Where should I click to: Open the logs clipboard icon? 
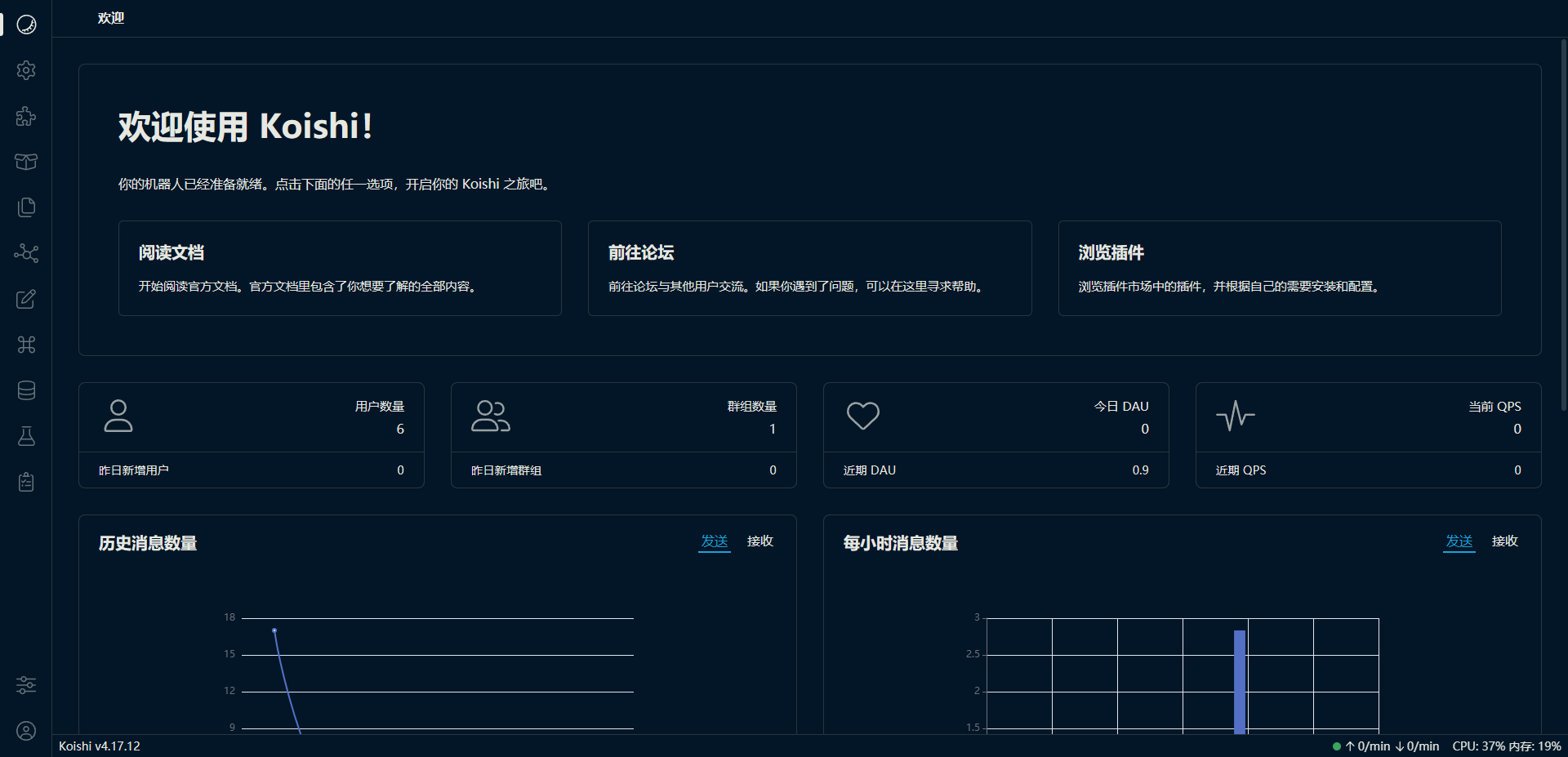[26, 482]
